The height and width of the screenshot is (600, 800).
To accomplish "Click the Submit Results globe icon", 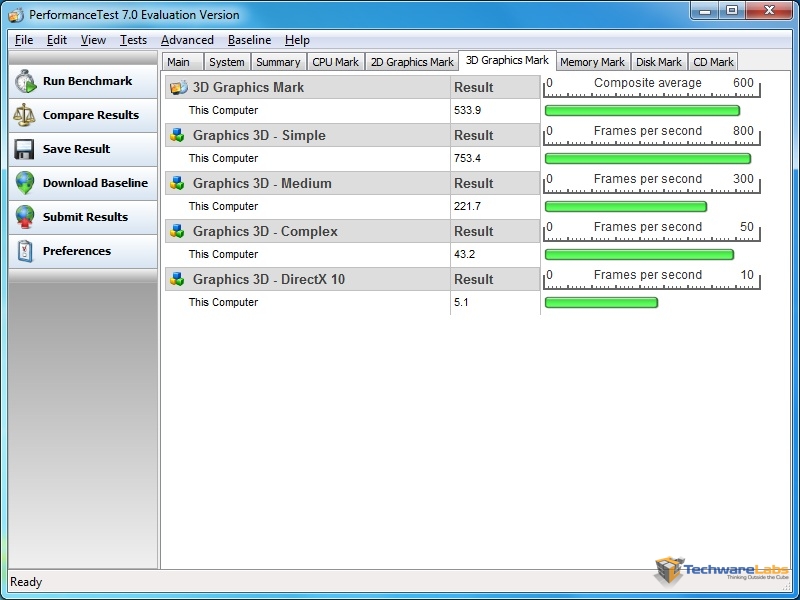I will click(25, 218).
